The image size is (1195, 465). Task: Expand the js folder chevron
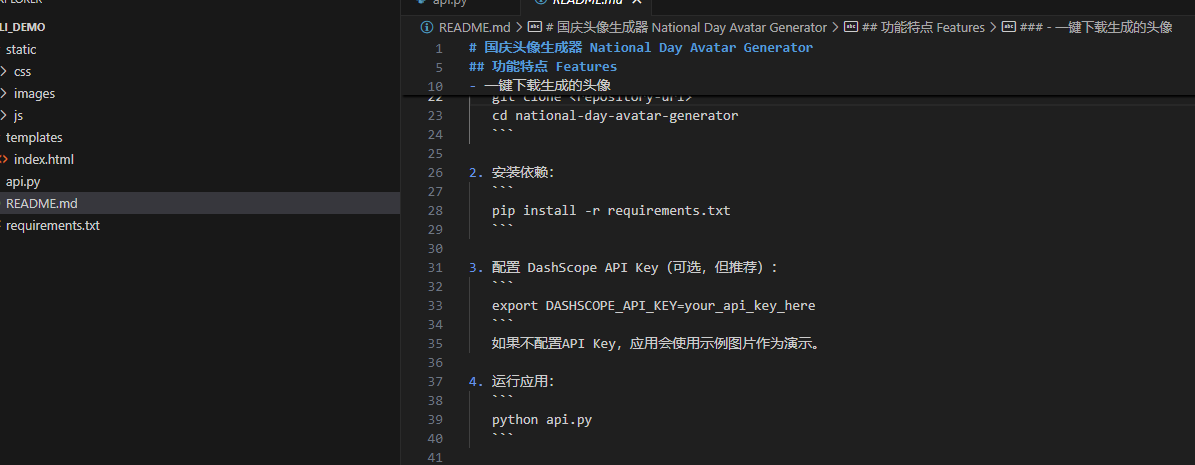[4, 116]
